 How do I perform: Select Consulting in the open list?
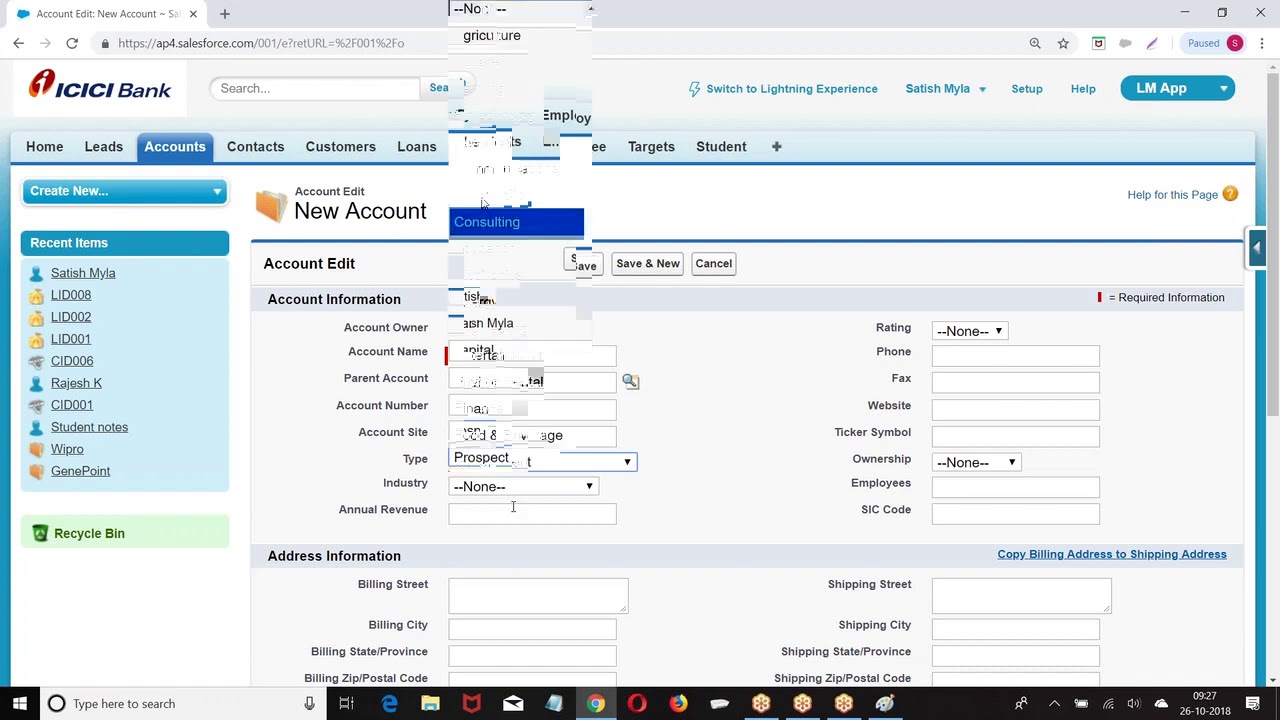pos(516,222)
